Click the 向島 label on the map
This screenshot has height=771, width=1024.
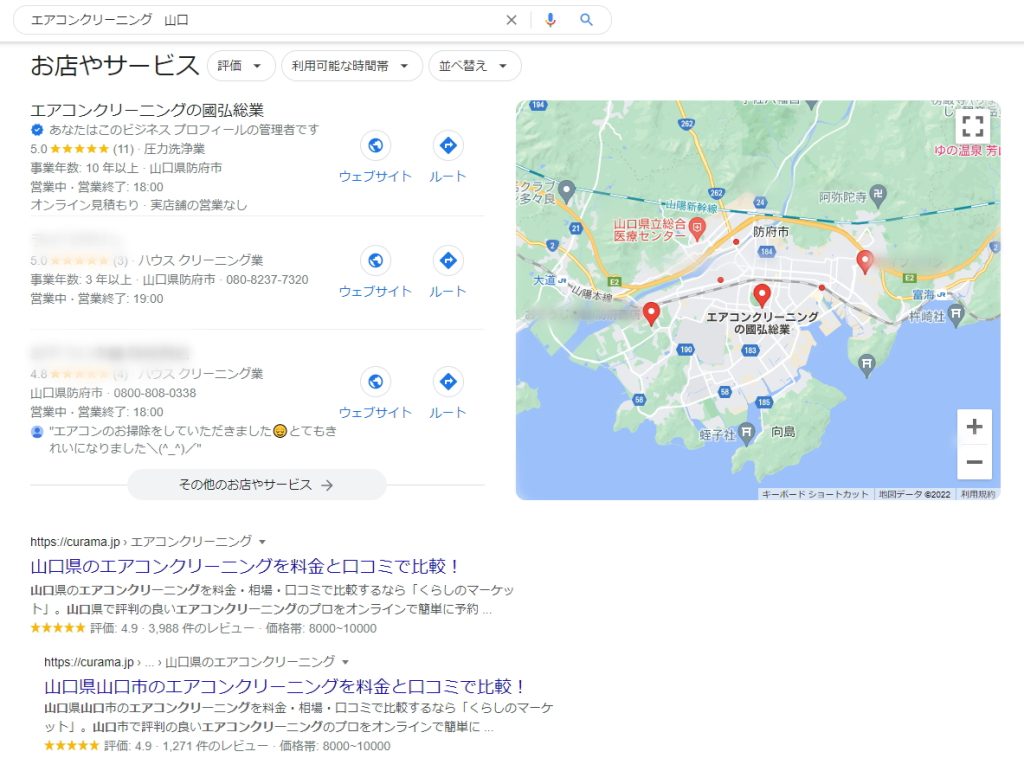pos(783,432)
